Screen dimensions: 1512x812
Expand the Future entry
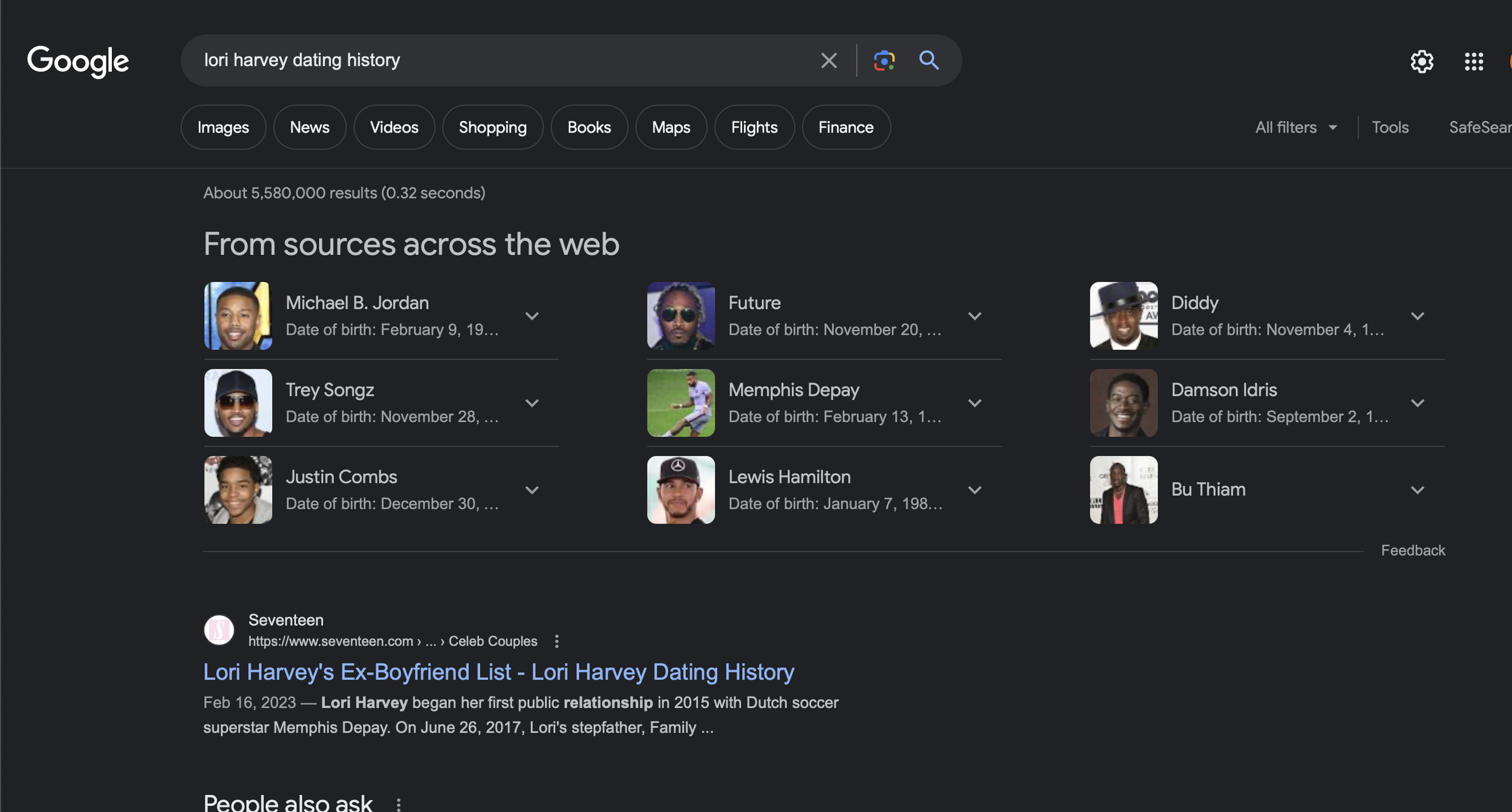pyautogui.click(x=974, y=316)
